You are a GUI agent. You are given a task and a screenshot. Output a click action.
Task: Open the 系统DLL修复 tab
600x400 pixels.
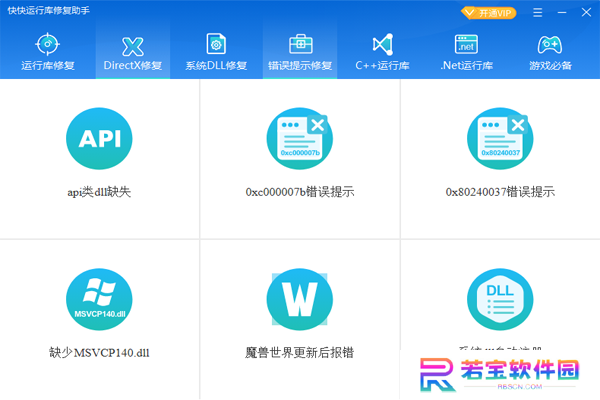(216, 52)
